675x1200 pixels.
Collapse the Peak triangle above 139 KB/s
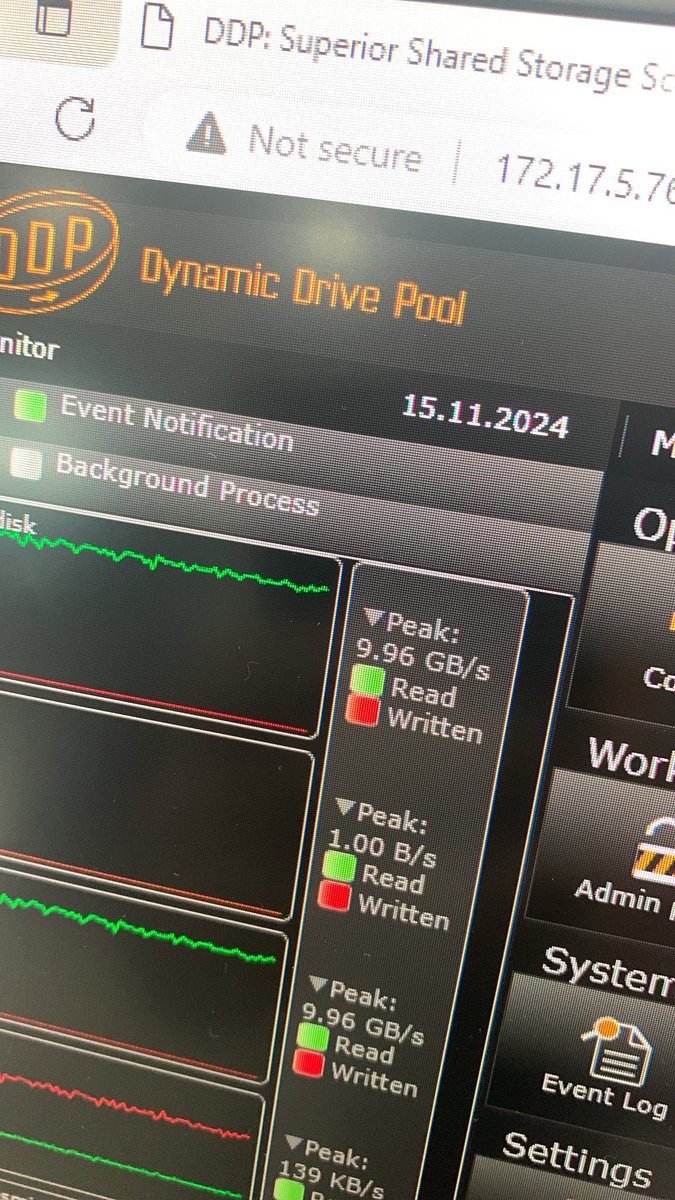[x=293, y=1141]
